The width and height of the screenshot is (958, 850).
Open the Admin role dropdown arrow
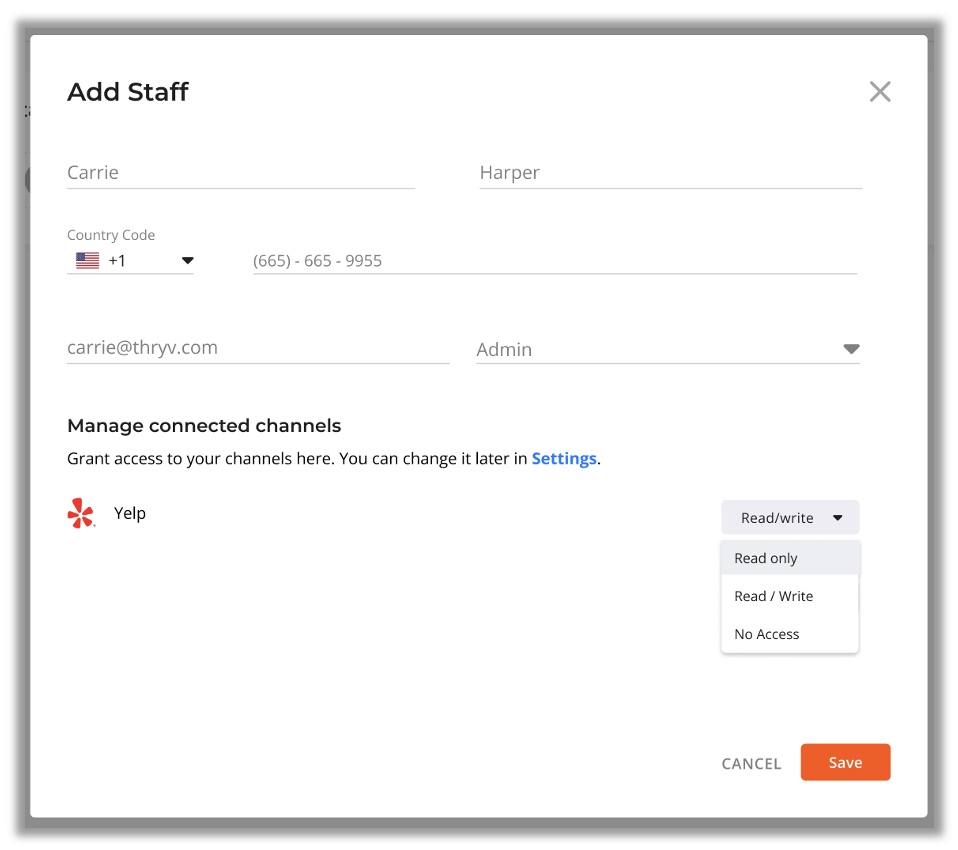click(851, 349)
